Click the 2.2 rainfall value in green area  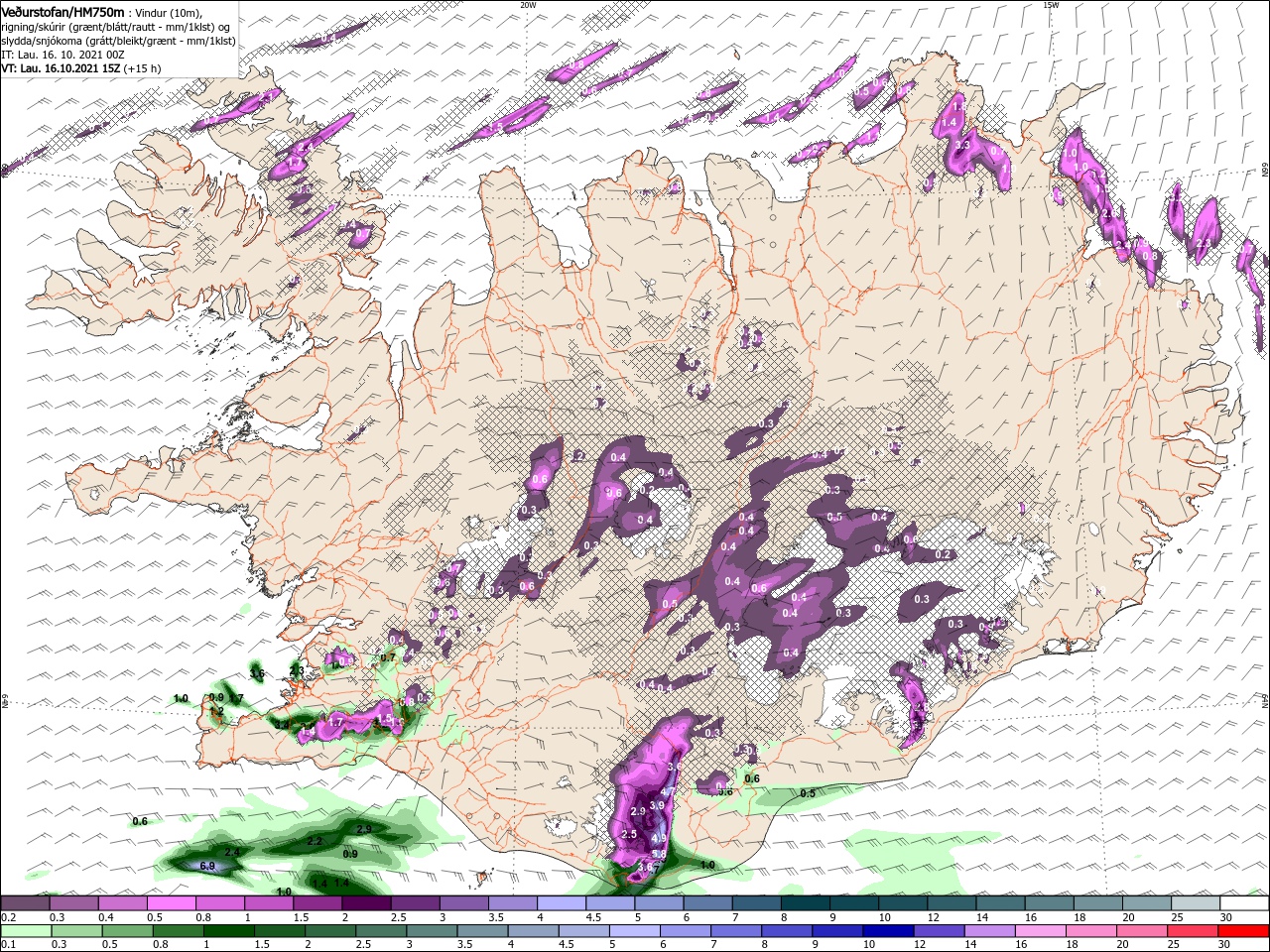(316, 841)
